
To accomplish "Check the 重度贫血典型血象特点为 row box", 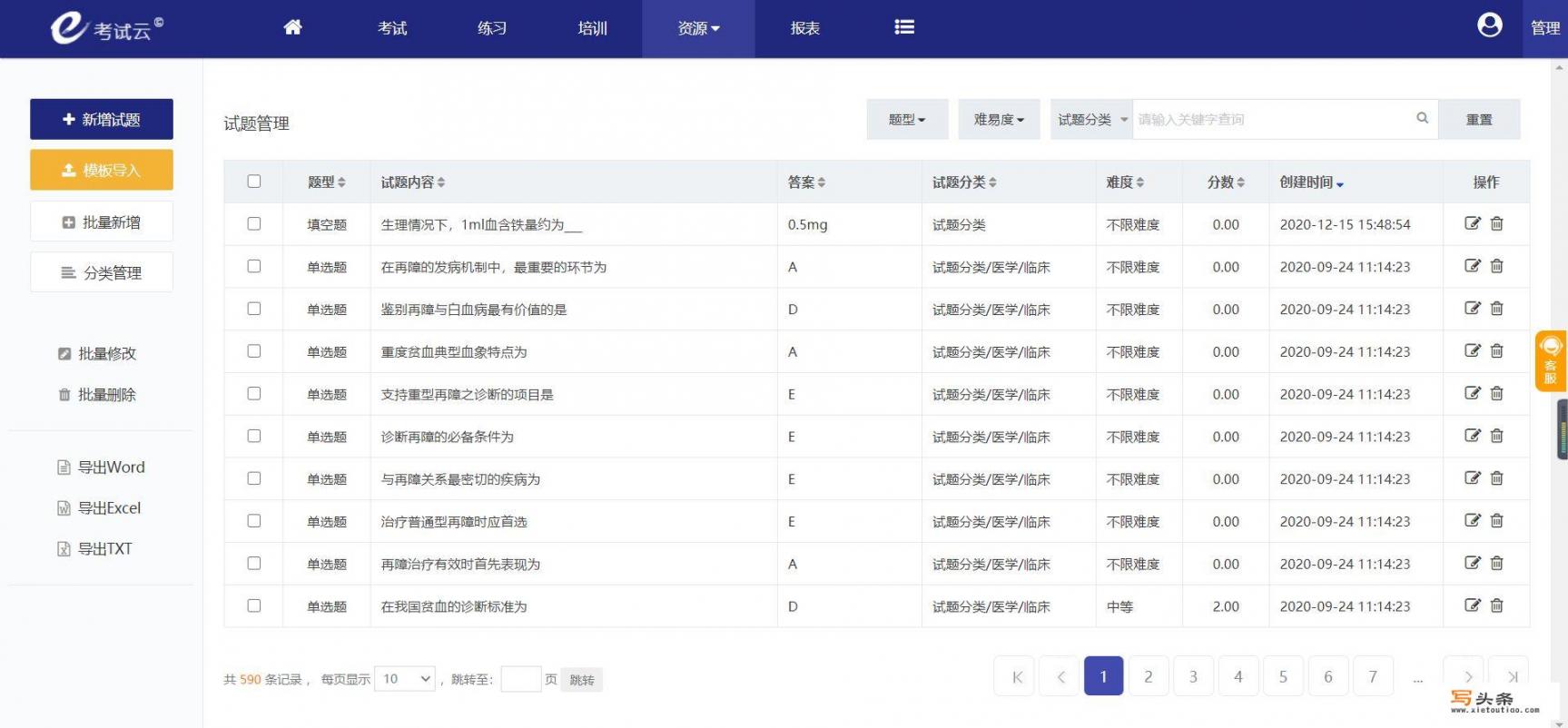I will pos(254,350).
